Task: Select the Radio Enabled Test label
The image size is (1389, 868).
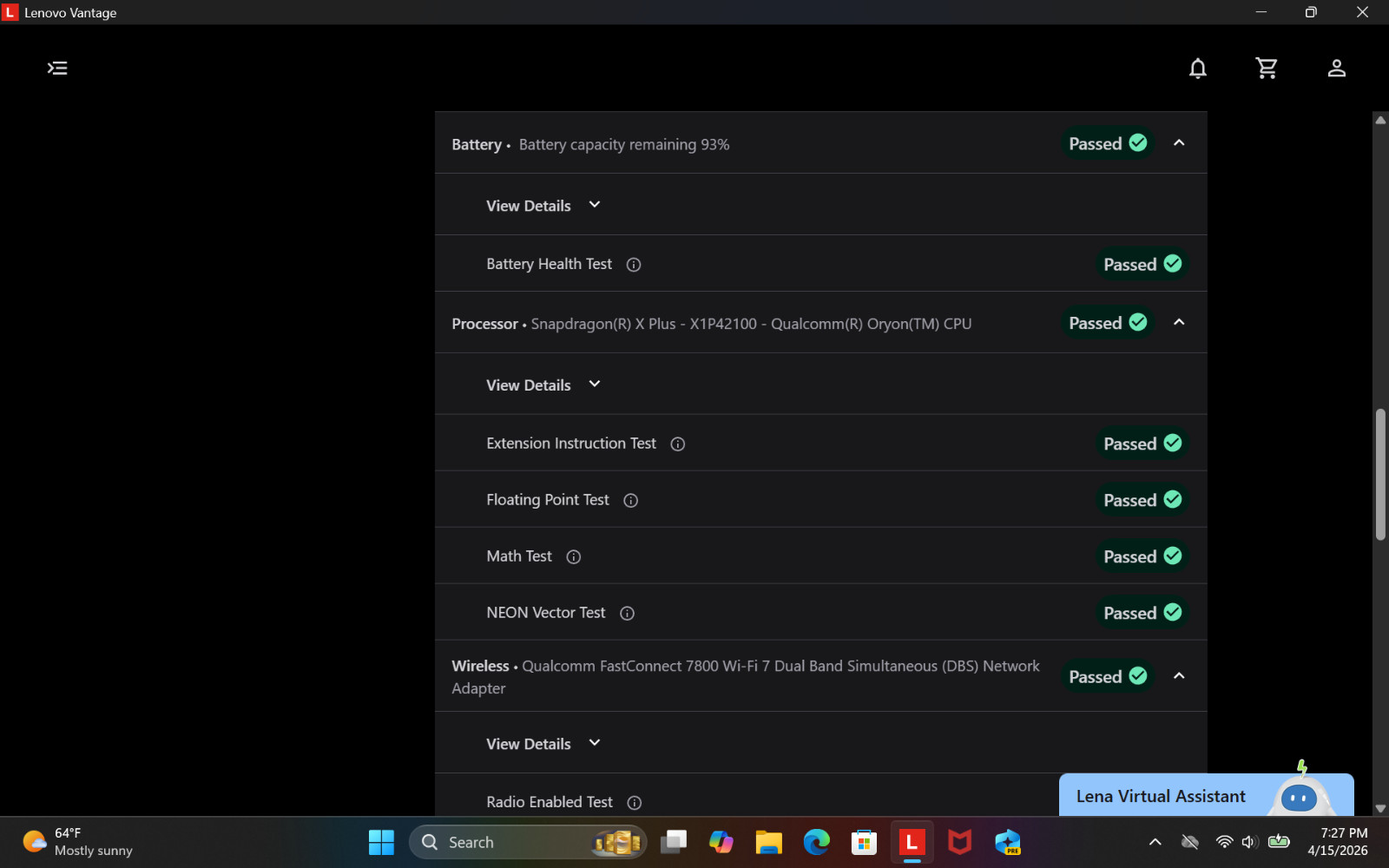Action: pyautogui.click(x=550, y=802)
